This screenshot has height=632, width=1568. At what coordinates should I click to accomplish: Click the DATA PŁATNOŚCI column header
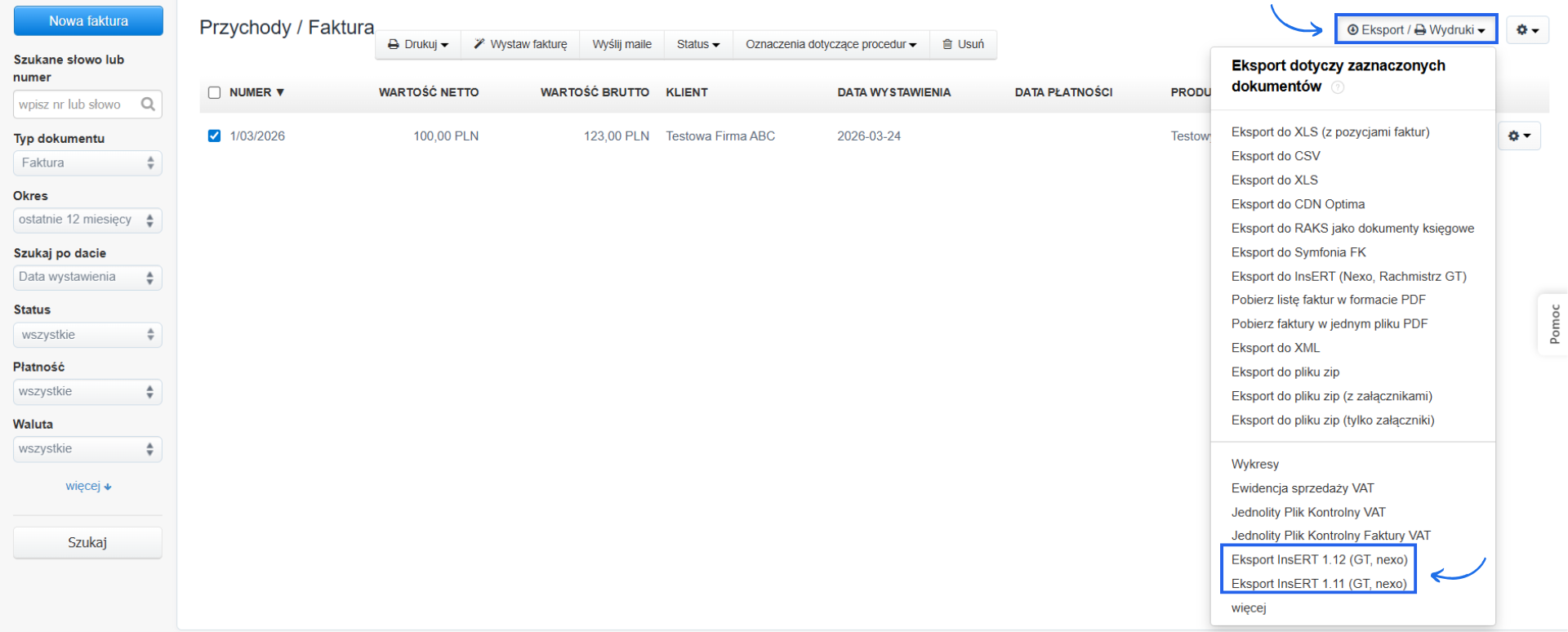tap(1063, 92)
